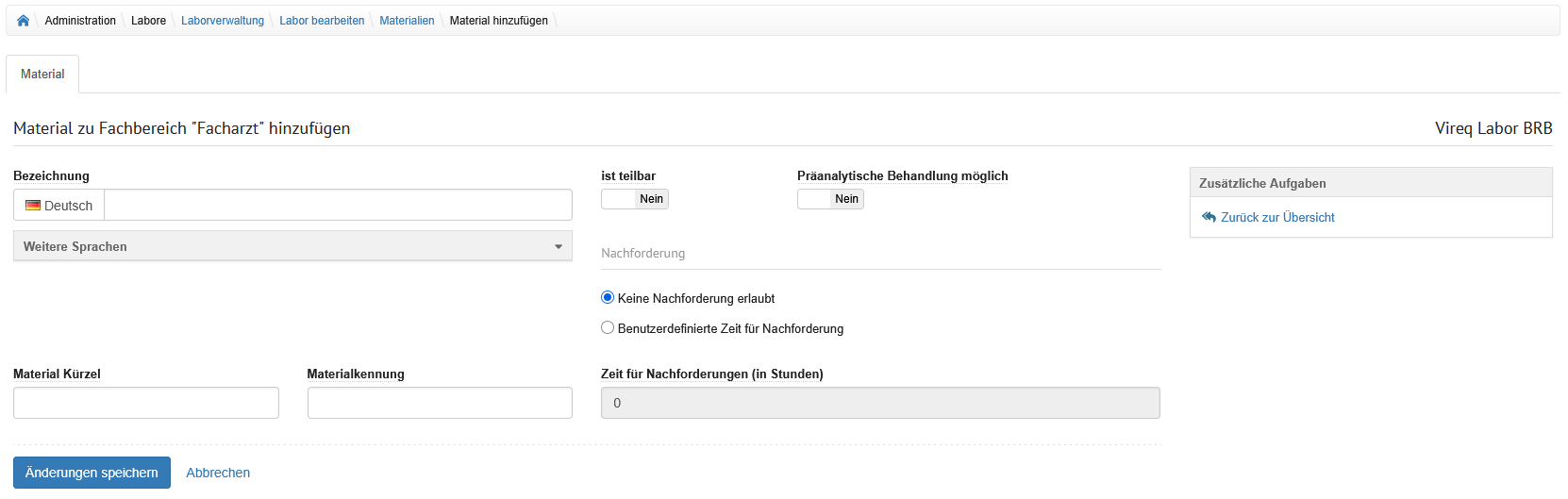The image size is (1568, 499).
Task: Click the back arrow icon in Zusätzliche Aufgaben
Action: [x=1209, y=217]
